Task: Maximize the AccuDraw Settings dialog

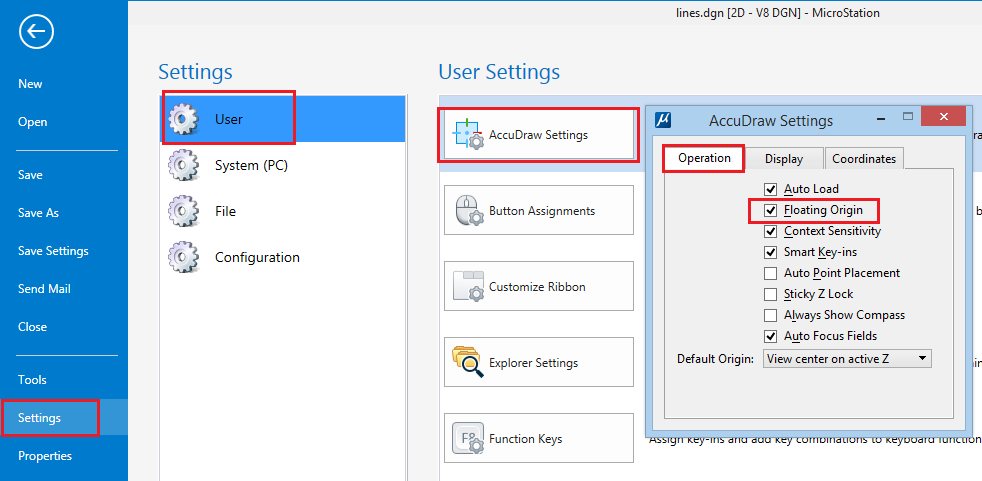Action: [x=907, y=116]
